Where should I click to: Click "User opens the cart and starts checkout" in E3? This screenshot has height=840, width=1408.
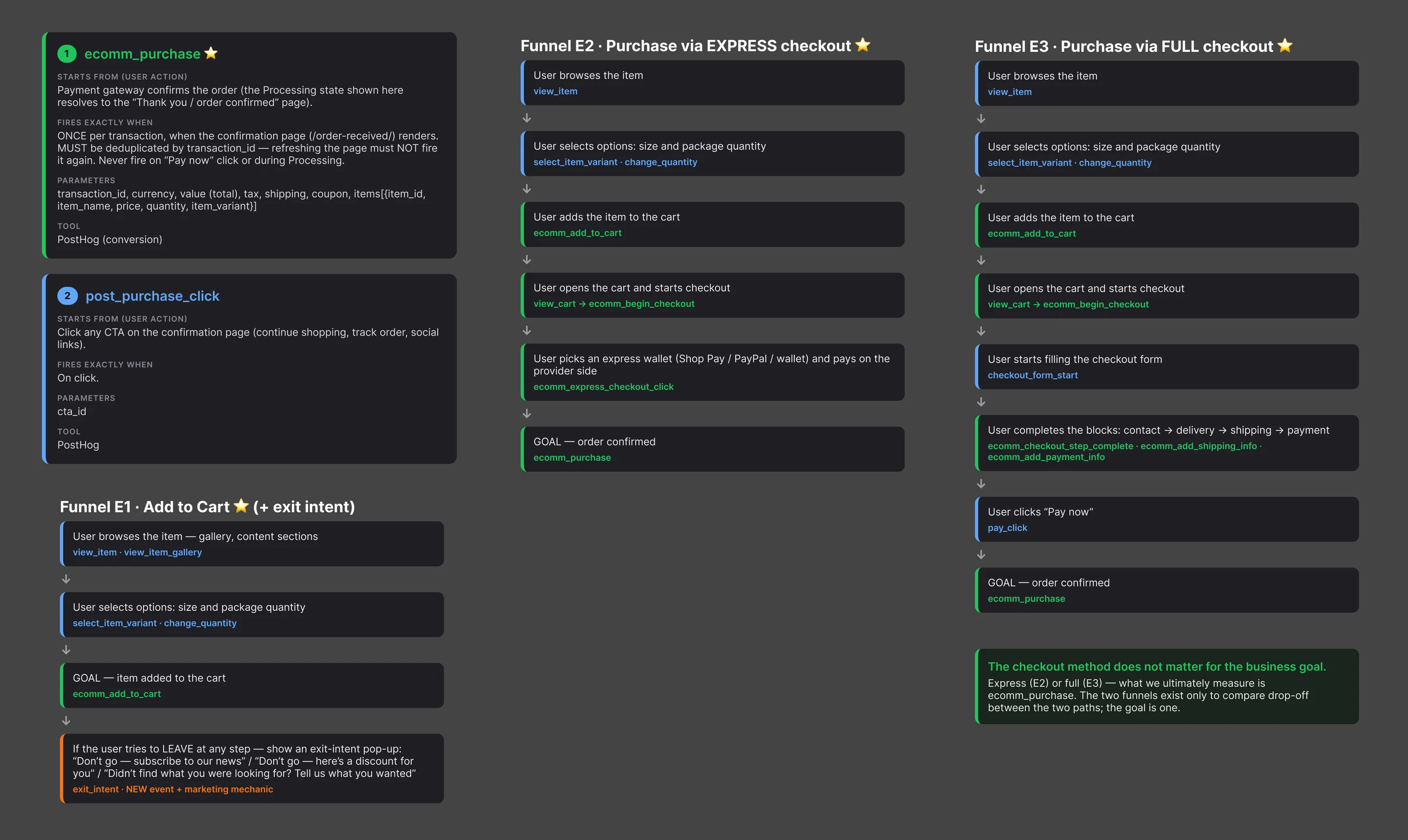(1086, 288)
